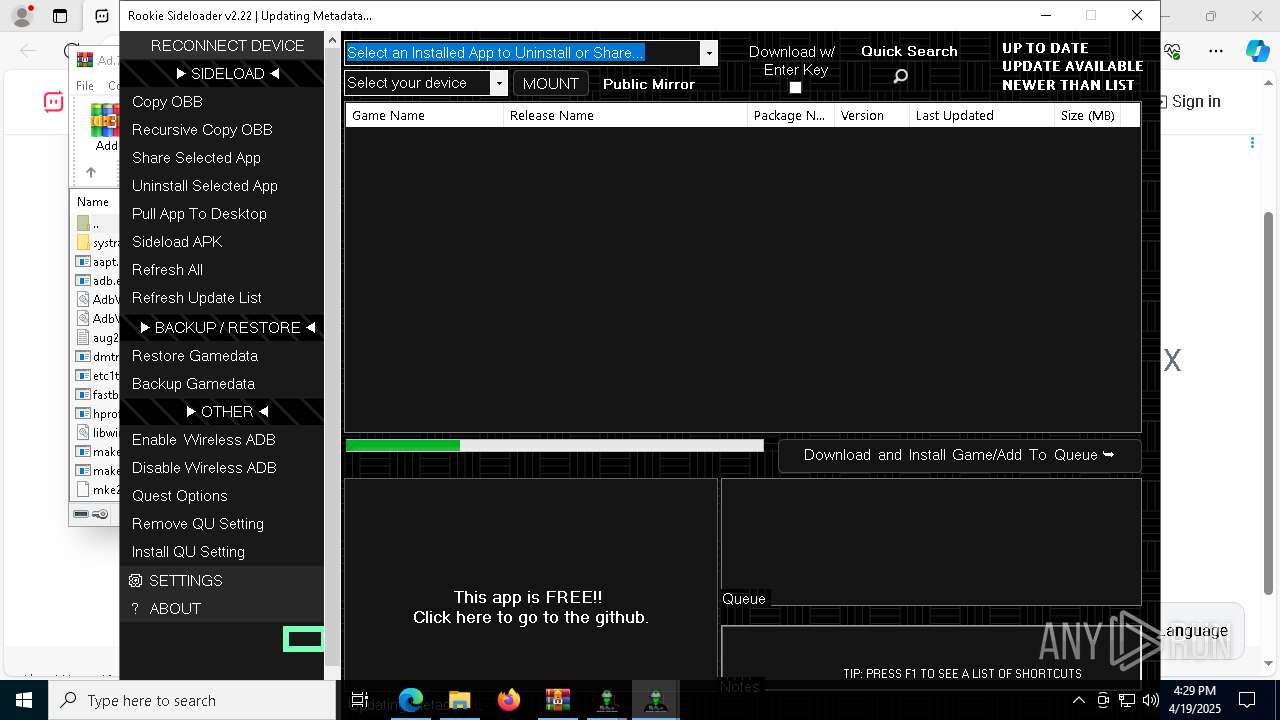
Task: Click the Edge profile avatar icon
Action: point(22,16)
